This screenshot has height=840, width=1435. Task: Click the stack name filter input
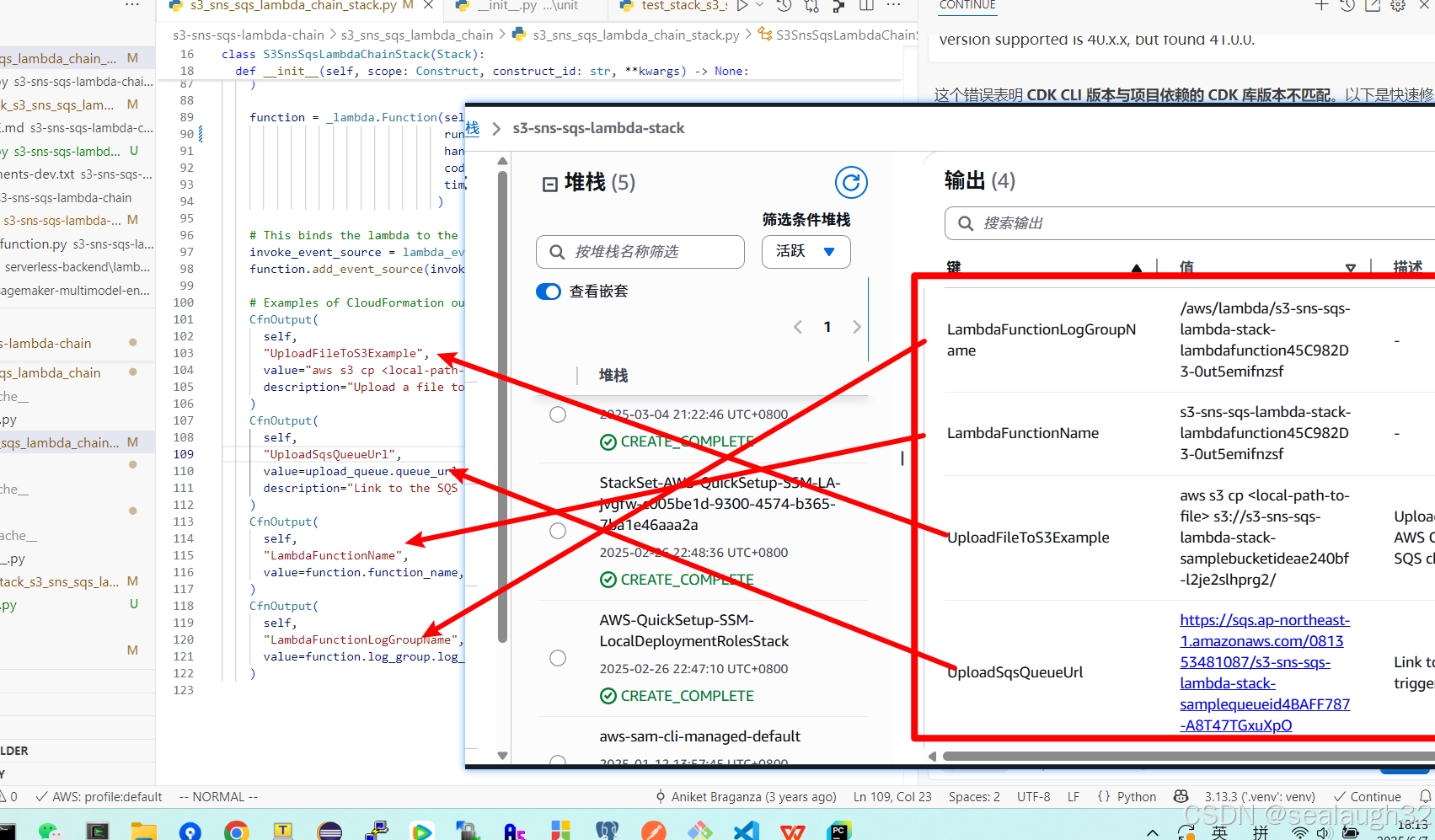[x=640, y=252]
